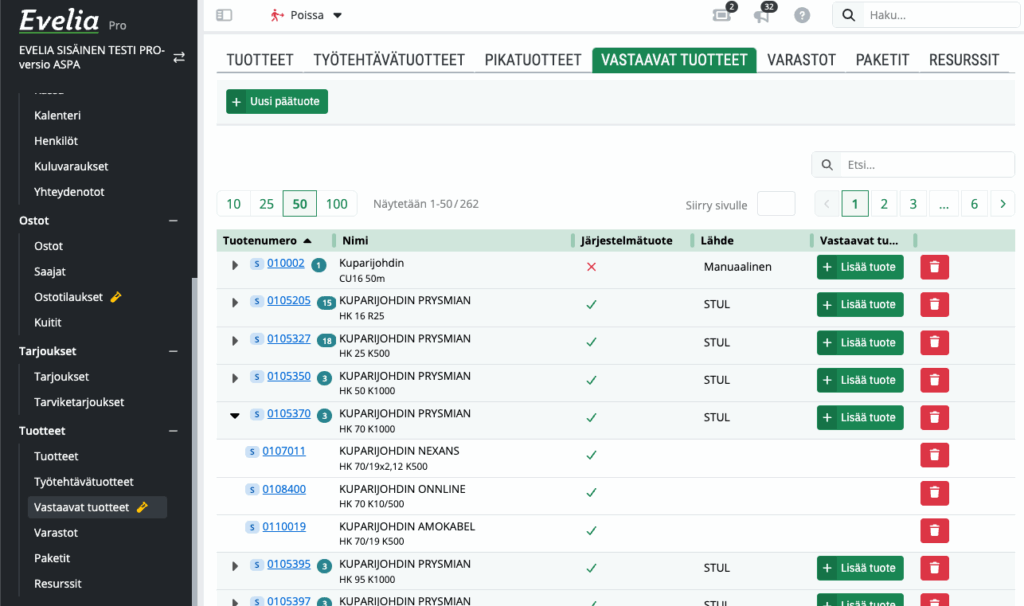Delete row 0107011 with trash icon
Screen dimensions: 1024x606
[934, 455]
